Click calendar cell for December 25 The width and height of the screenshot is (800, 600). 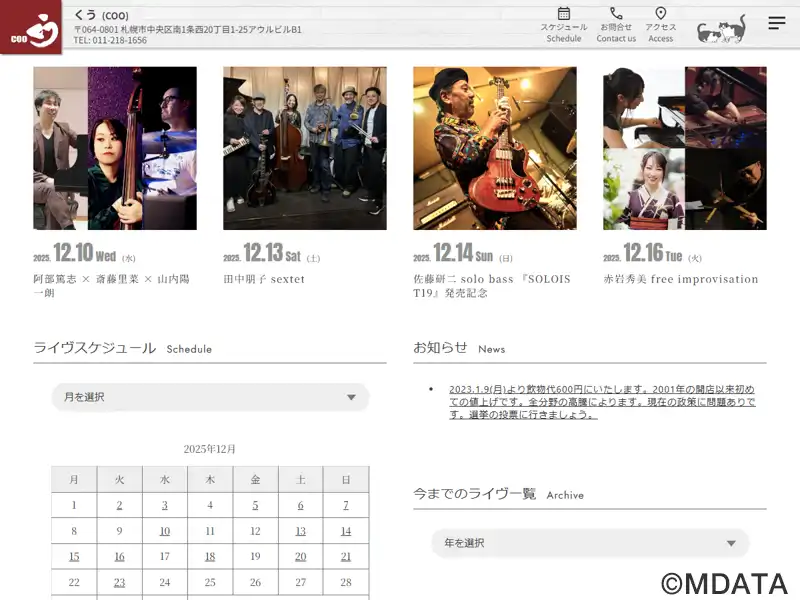tap(210, 583)
